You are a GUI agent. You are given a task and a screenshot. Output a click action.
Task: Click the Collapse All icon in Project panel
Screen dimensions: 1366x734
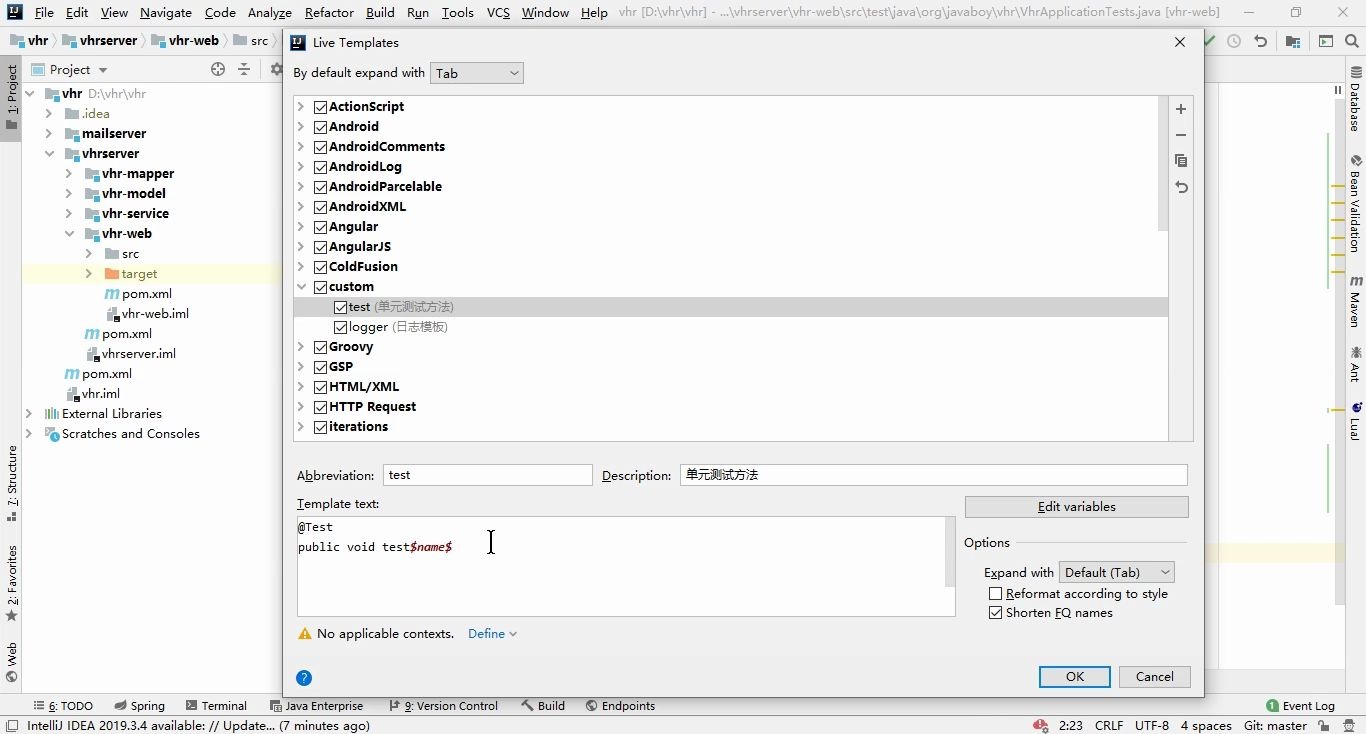pyautogui.click(x=244, y=69)
